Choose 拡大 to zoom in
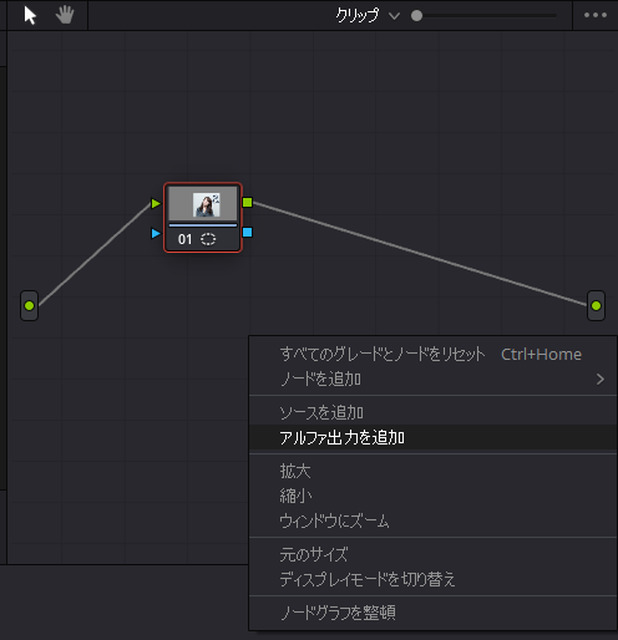This screenshot has height=640, width=618. (433, 471)
